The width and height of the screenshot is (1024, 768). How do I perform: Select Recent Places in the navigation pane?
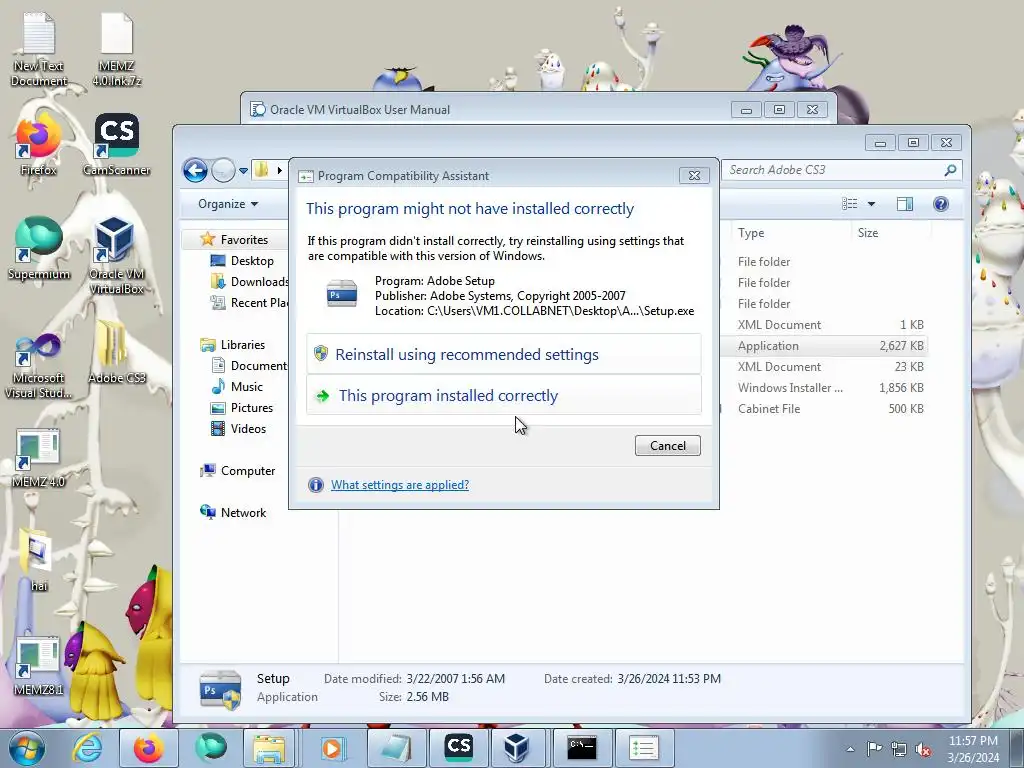[249, 302]
